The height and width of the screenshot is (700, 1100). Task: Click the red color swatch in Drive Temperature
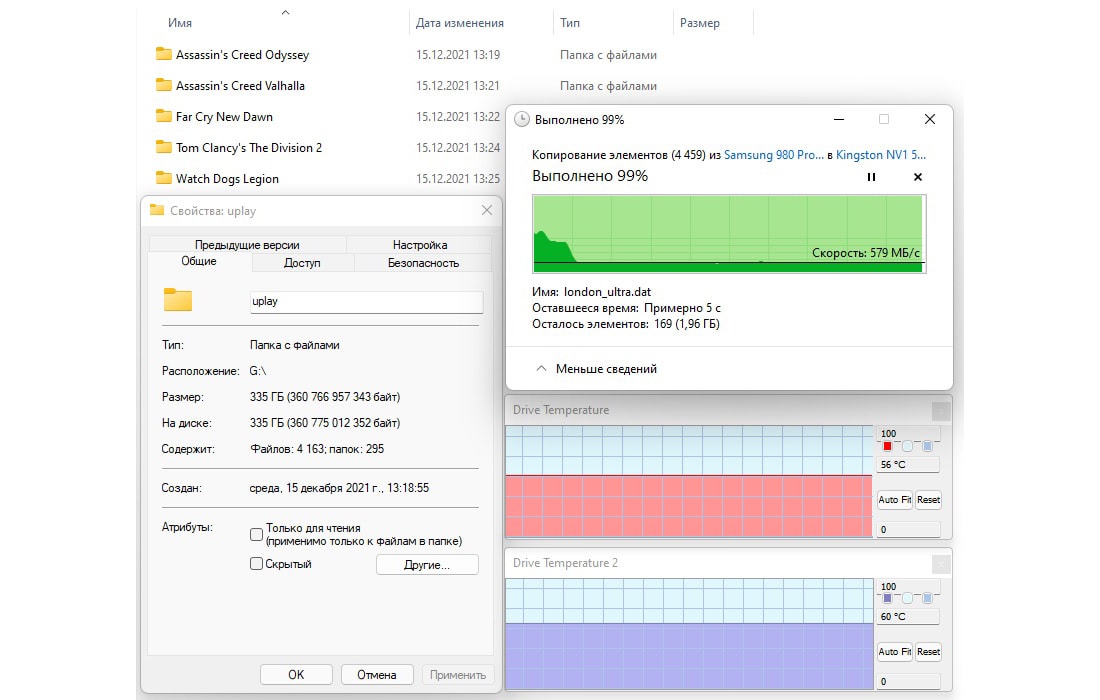pos(887,446)
